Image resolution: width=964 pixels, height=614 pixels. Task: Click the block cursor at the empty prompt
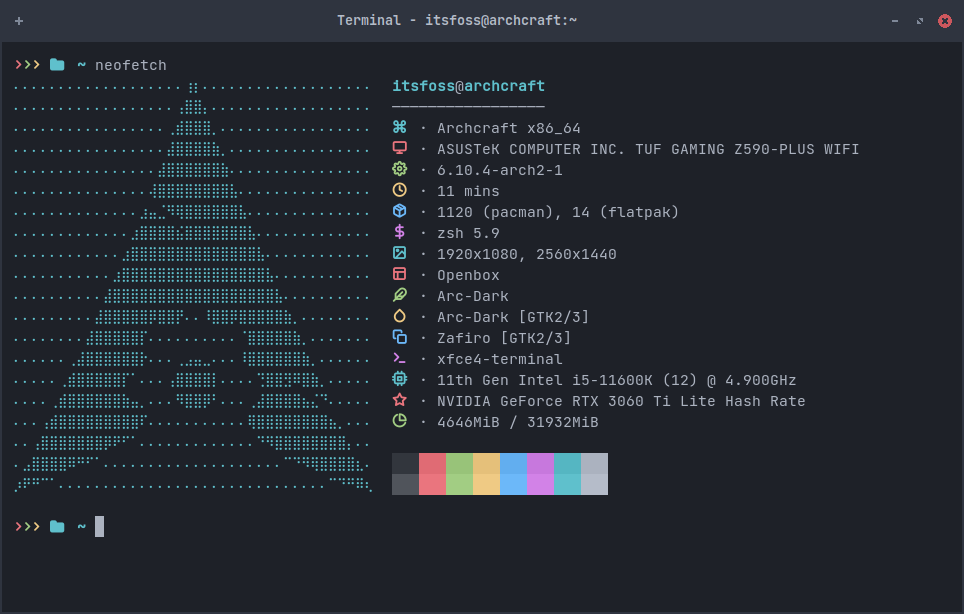99,526
